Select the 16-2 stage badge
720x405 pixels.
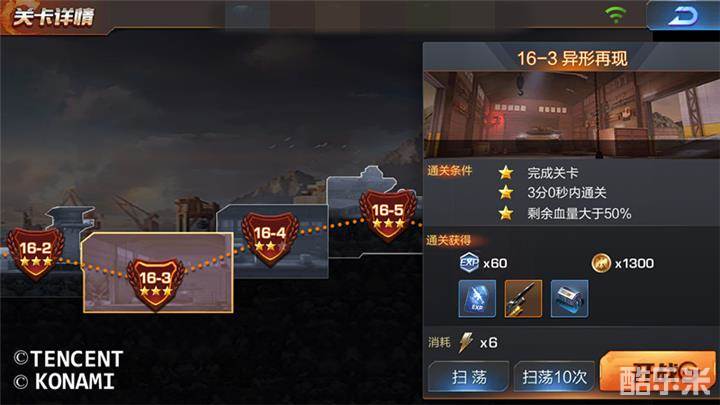[x=35, y=253]
